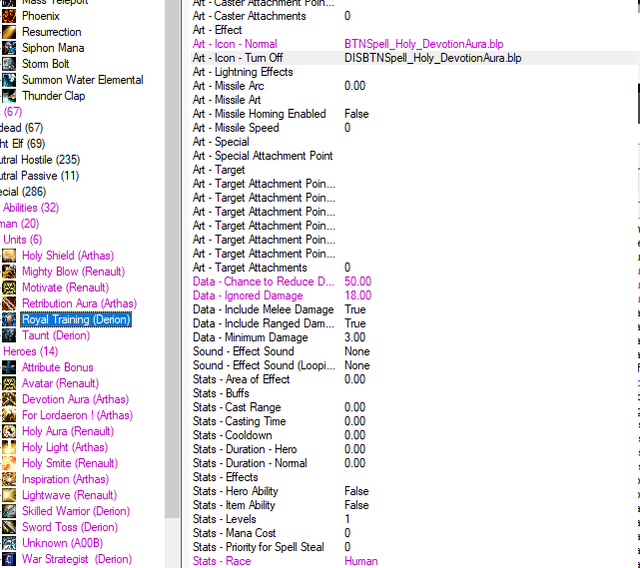640x568 pixels.
Task: Click the Phoenix ability icon
Action: point(9,16)
